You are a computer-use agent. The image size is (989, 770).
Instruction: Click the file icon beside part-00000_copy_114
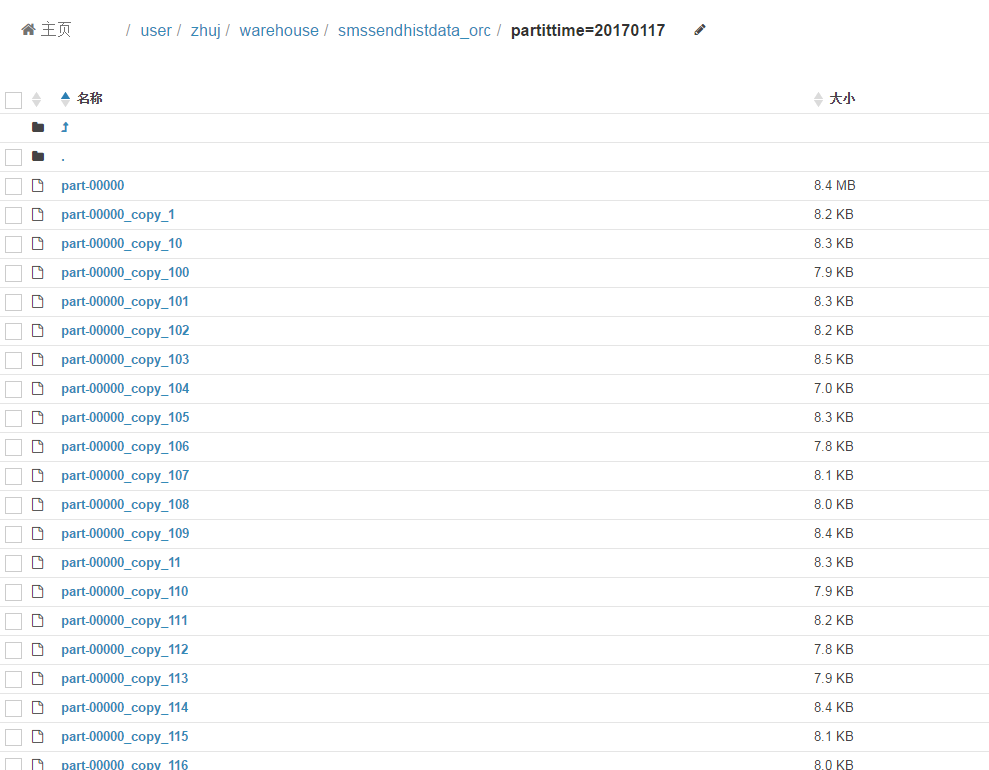pos(38,708)
